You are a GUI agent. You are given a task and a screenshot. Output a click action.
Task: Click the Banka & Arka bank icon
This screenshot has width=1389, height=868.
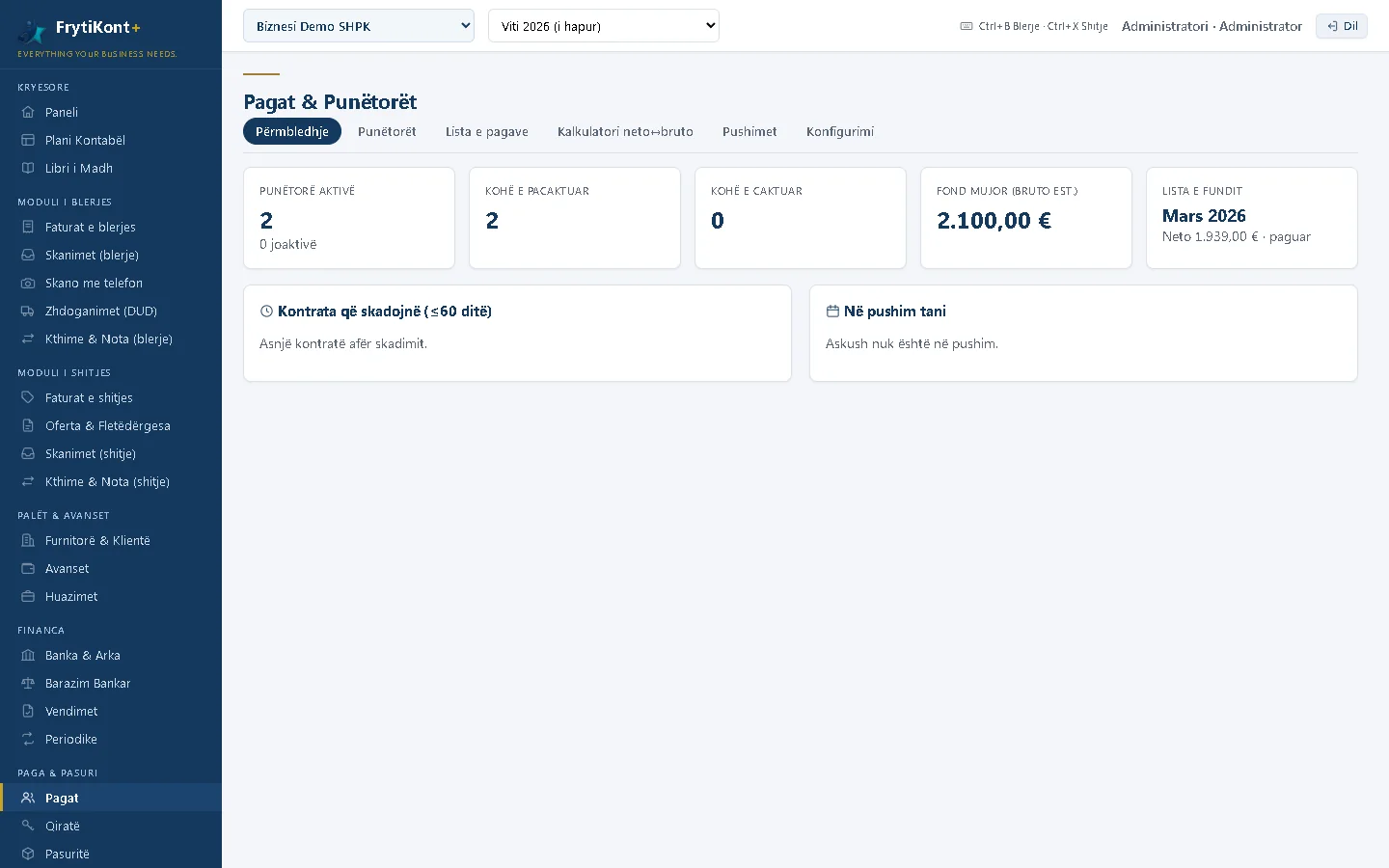28,655
